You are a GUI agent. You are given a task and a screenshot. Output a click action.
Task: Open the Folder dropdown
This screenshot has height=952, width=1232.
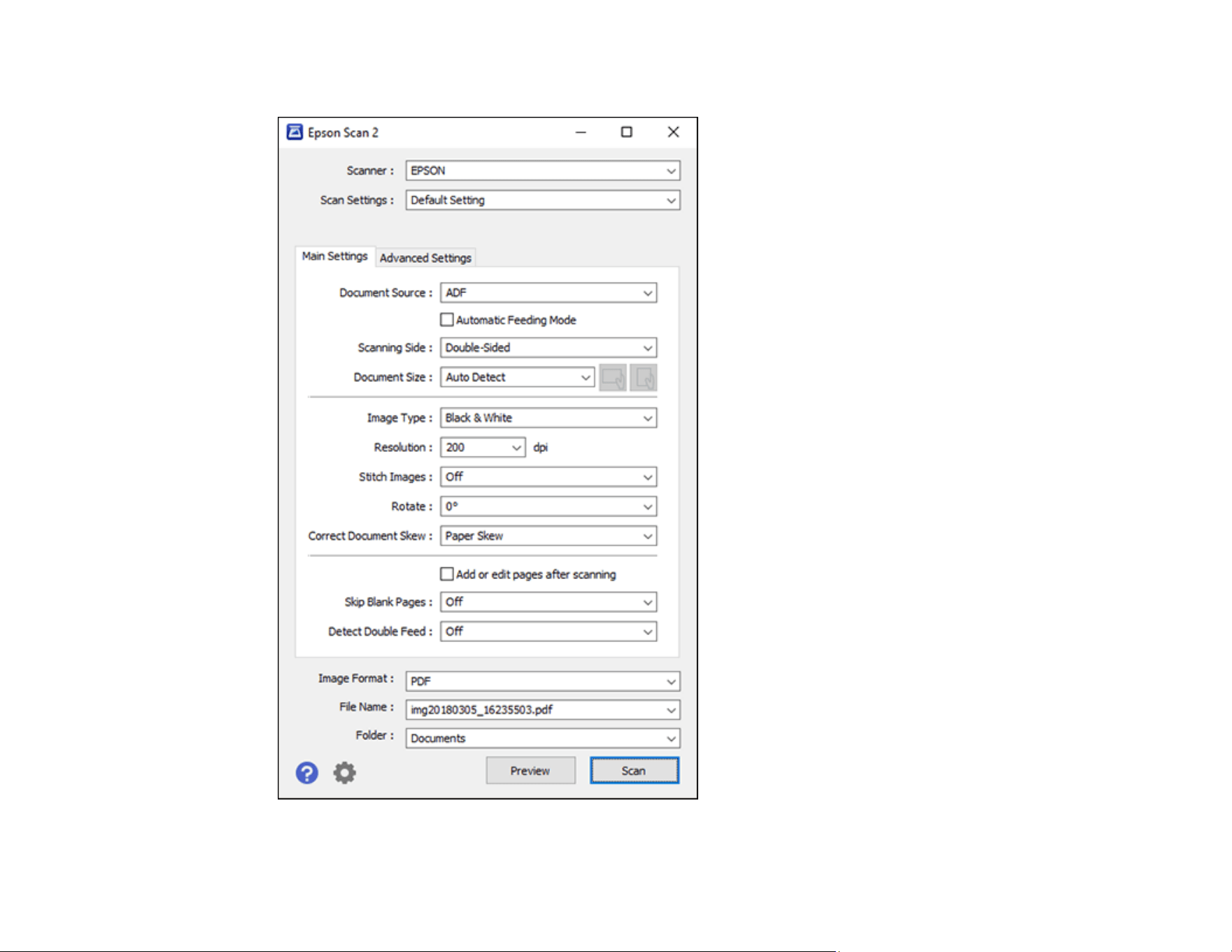click(543, 739)
